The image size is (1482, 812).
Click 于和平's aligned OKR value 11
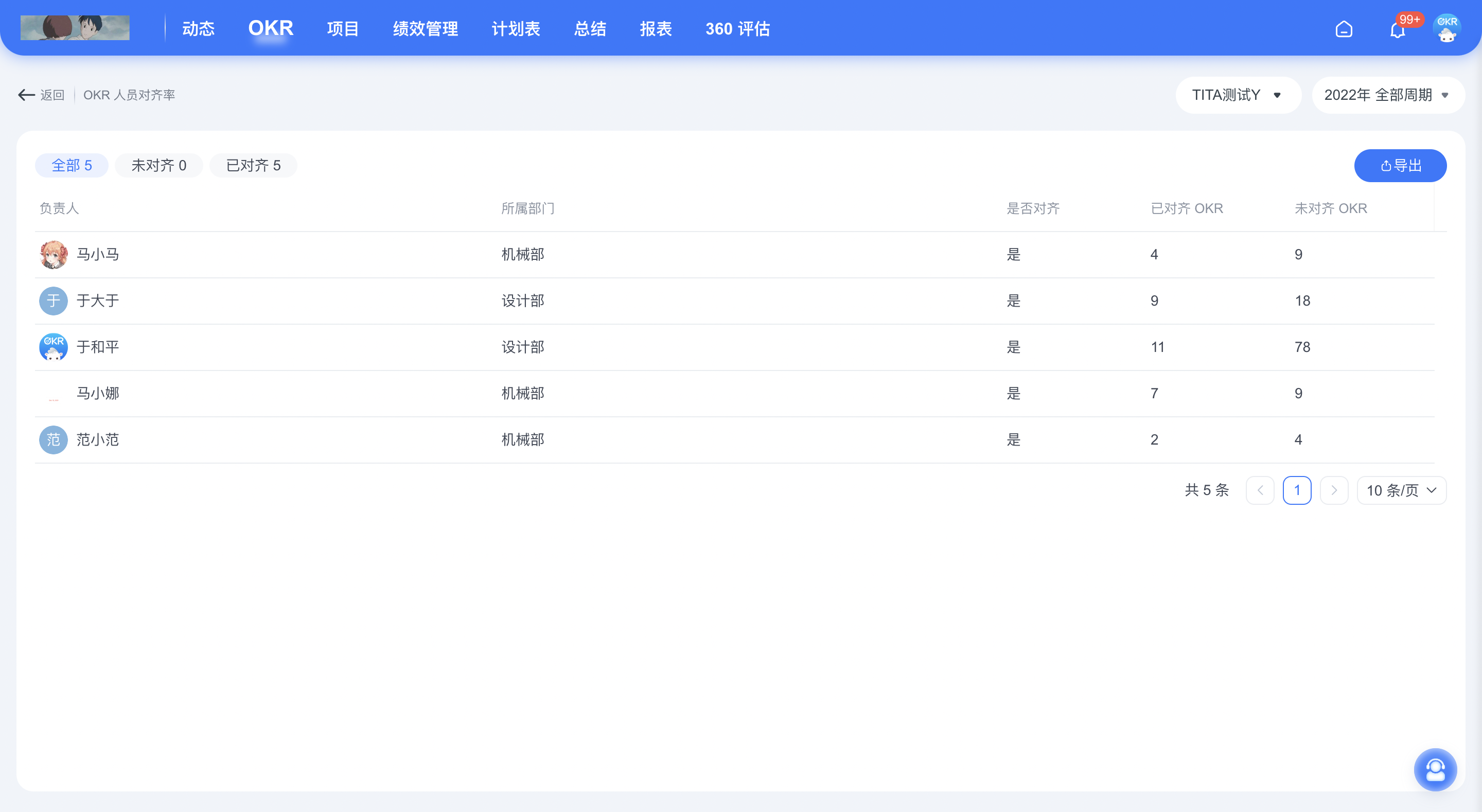click(1157, 347)
